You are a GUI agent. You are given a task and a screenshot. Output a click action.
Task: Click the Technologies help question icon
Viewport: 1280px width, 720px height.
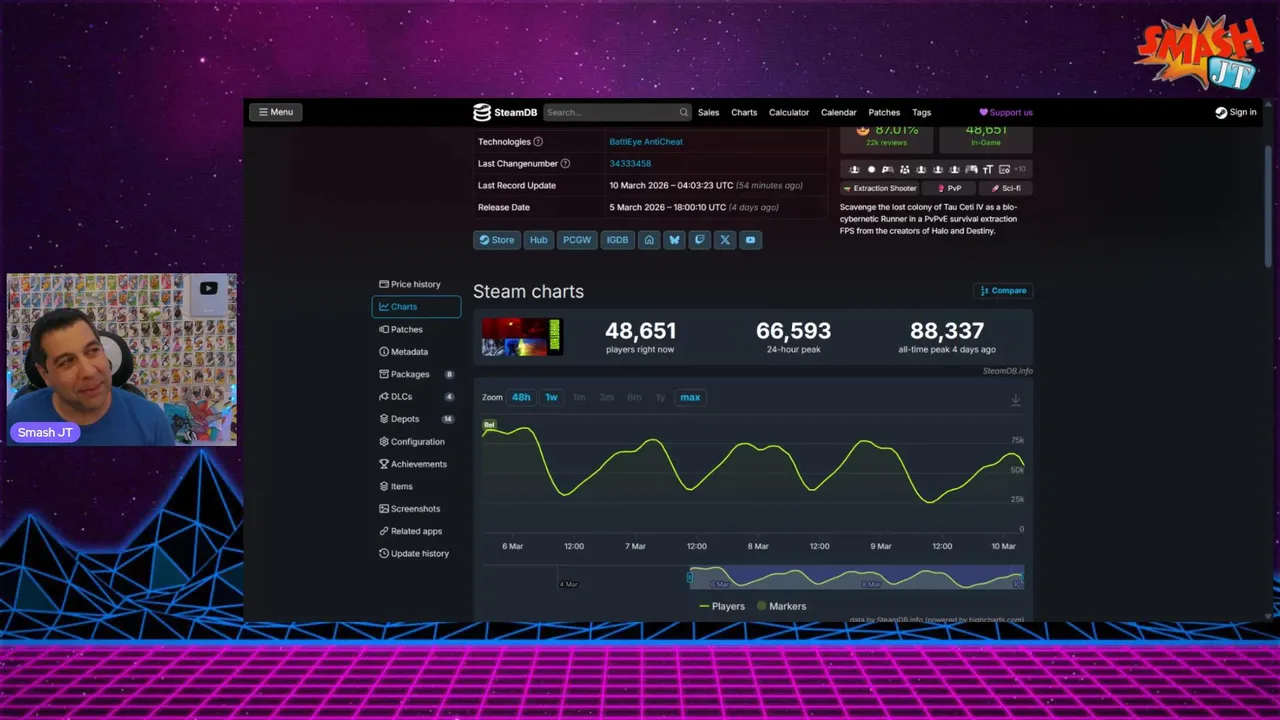click(x=538, y=141)
